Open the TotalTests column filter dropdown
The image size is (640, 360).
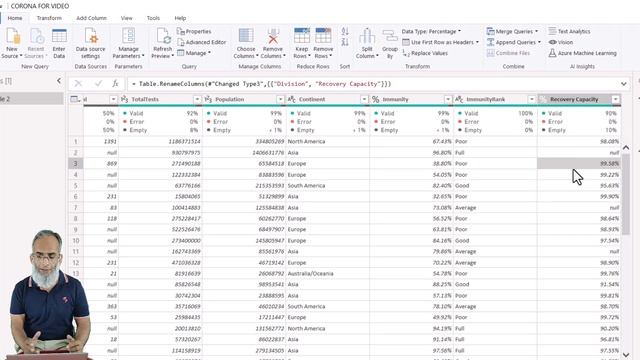pos(197,99)
